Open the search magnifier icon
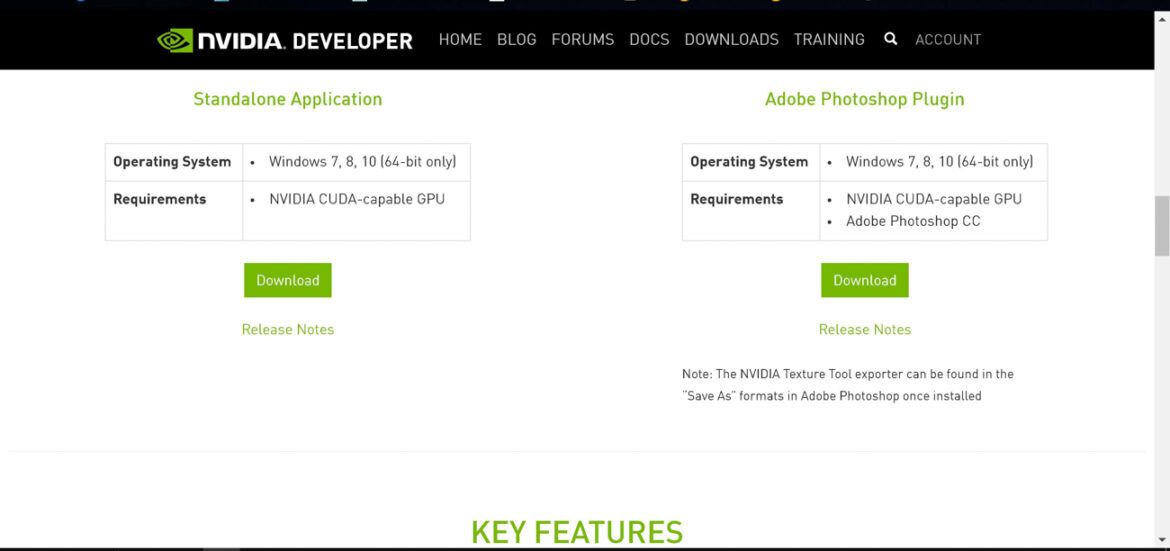 pos(890,39)
